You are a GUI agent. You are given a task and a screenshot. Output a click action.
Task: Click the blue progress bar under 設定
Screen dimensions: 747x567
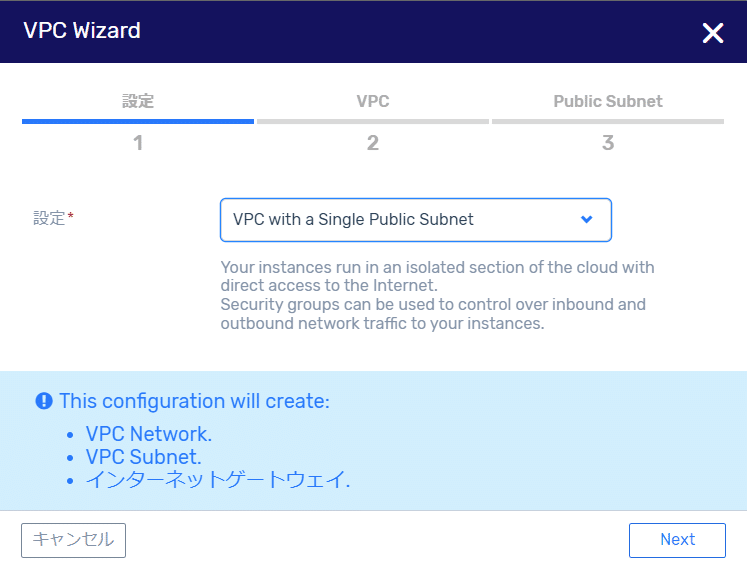tap(138, 122)
